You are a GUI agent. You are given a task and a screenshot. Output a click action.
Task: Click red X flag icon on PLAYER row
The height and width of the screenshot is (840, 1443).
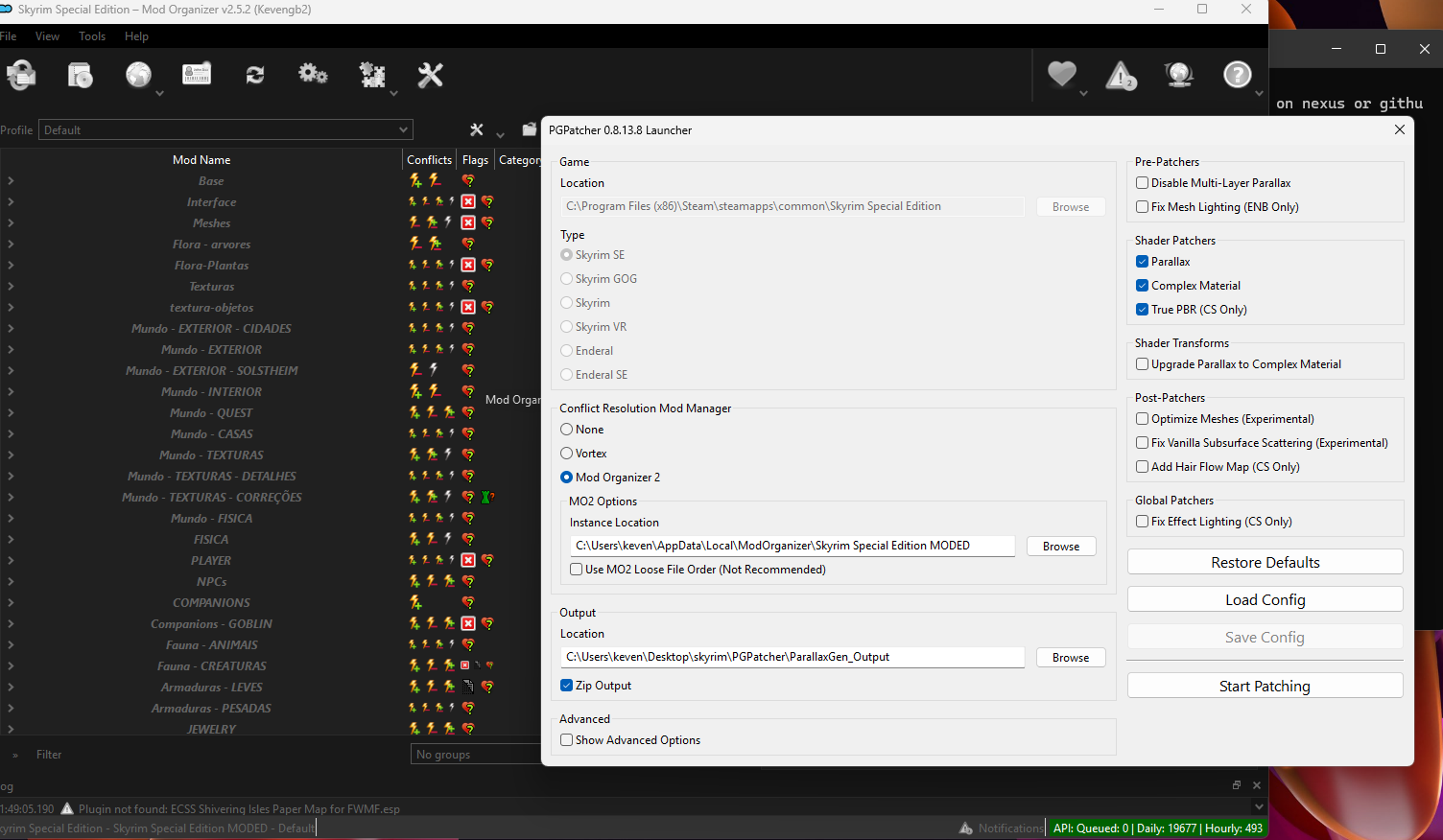(468, 560)
